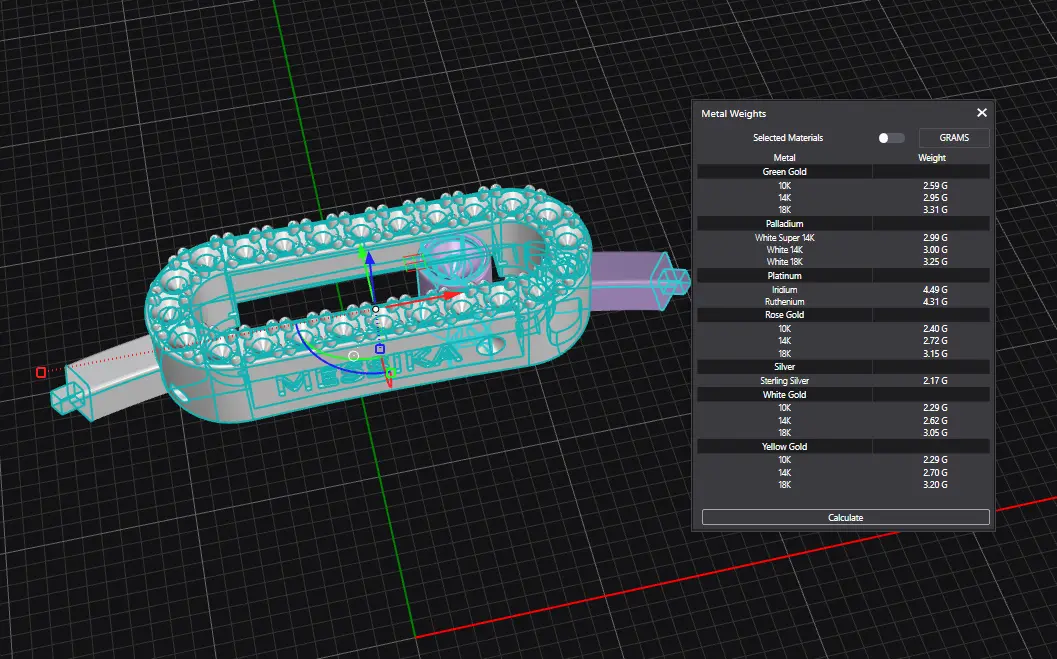1057x659 pixels.
Task: Select the blue square scale handle
Action: coord(380,349)
